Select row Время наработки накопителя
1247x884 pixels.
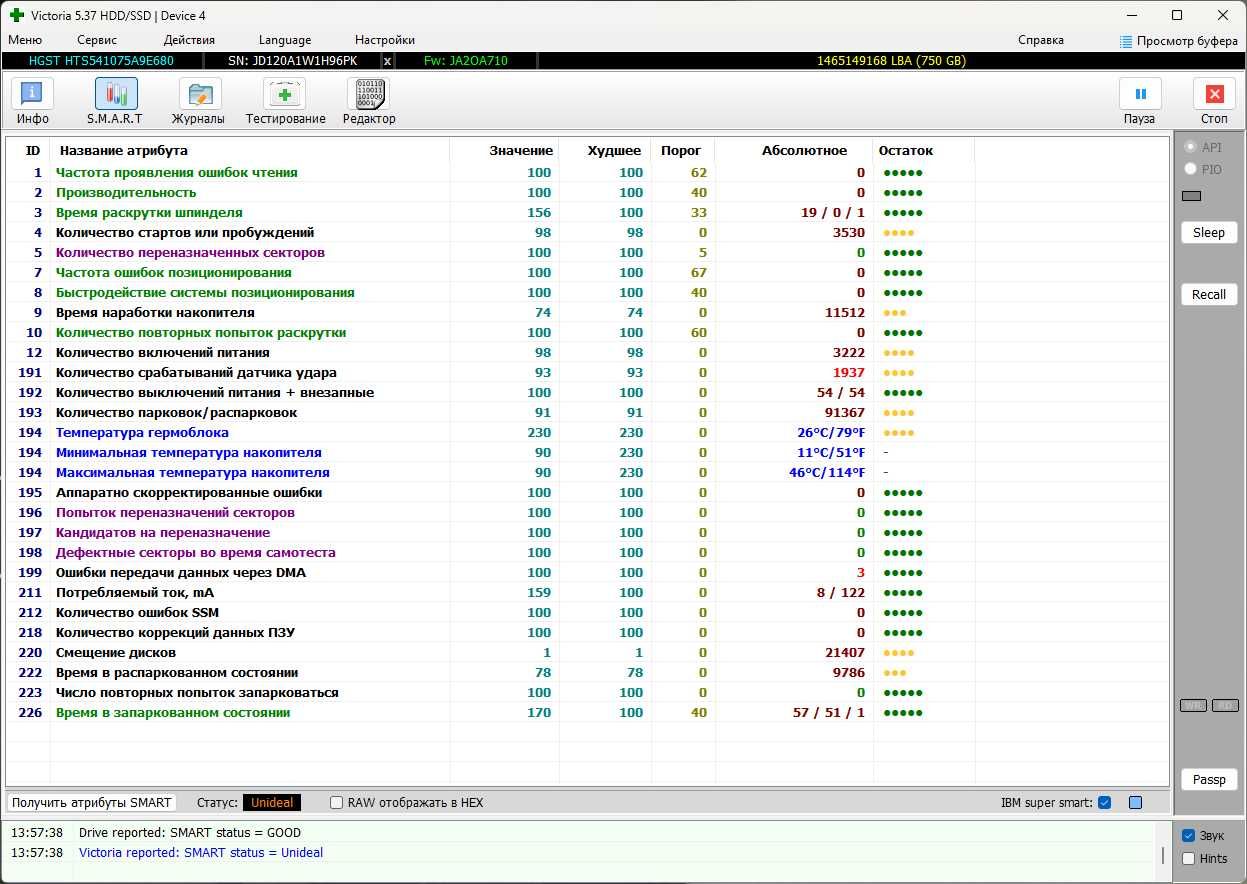[587, 312]
